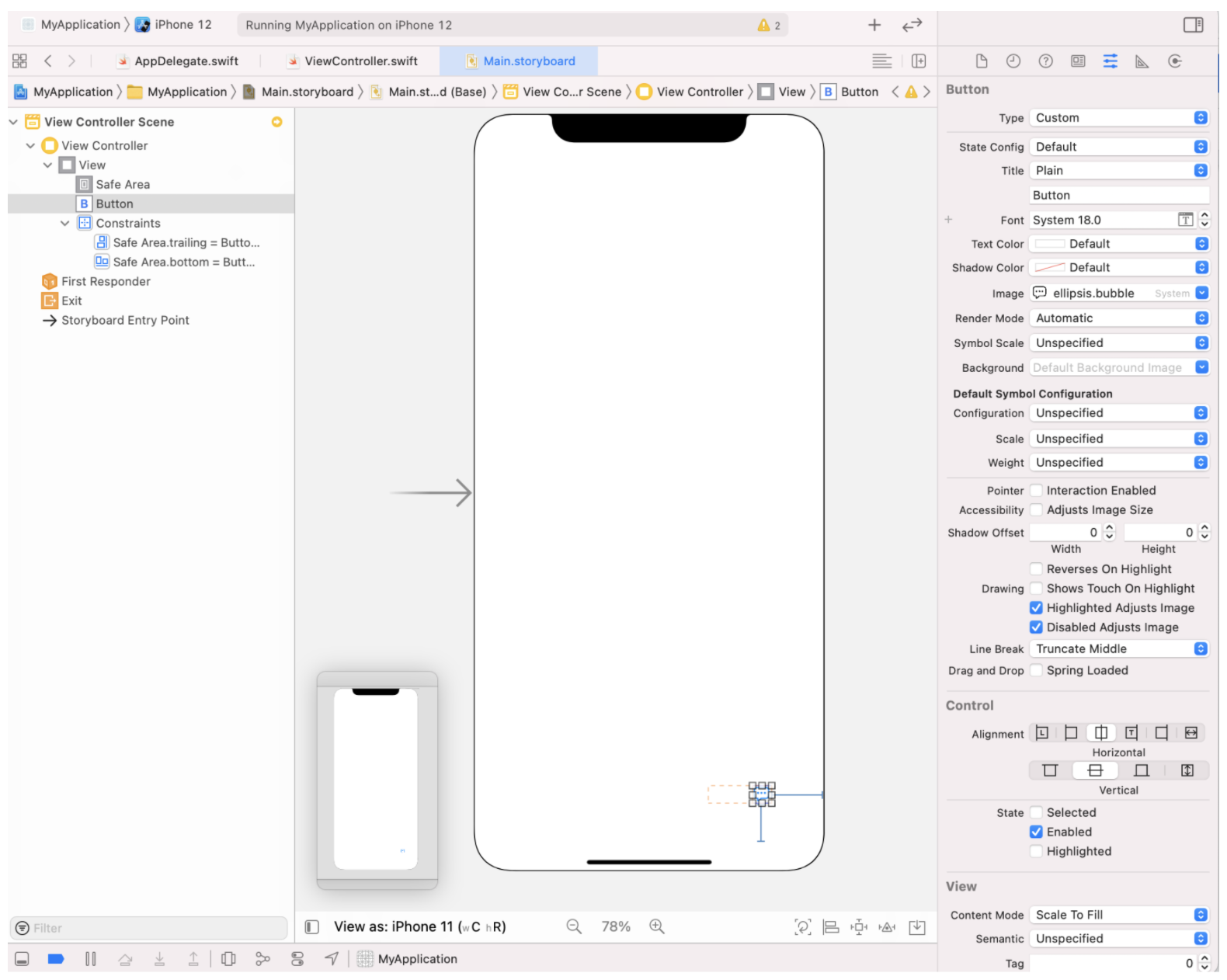
Task: Select First Responder in outline
Action: [x=97, y=282]
